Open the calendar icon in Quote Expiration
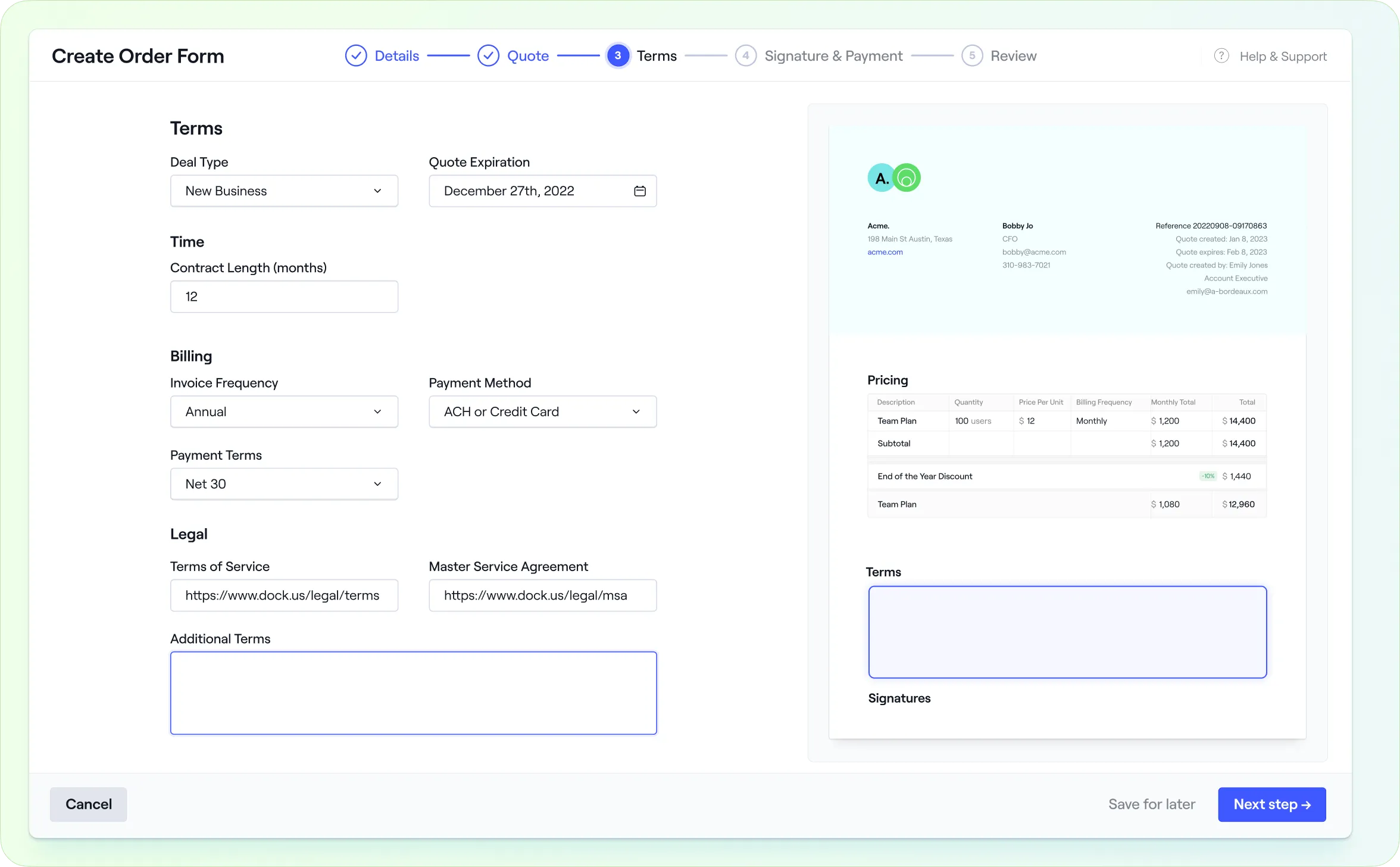The image size is (1400, 867). (640, 191)
